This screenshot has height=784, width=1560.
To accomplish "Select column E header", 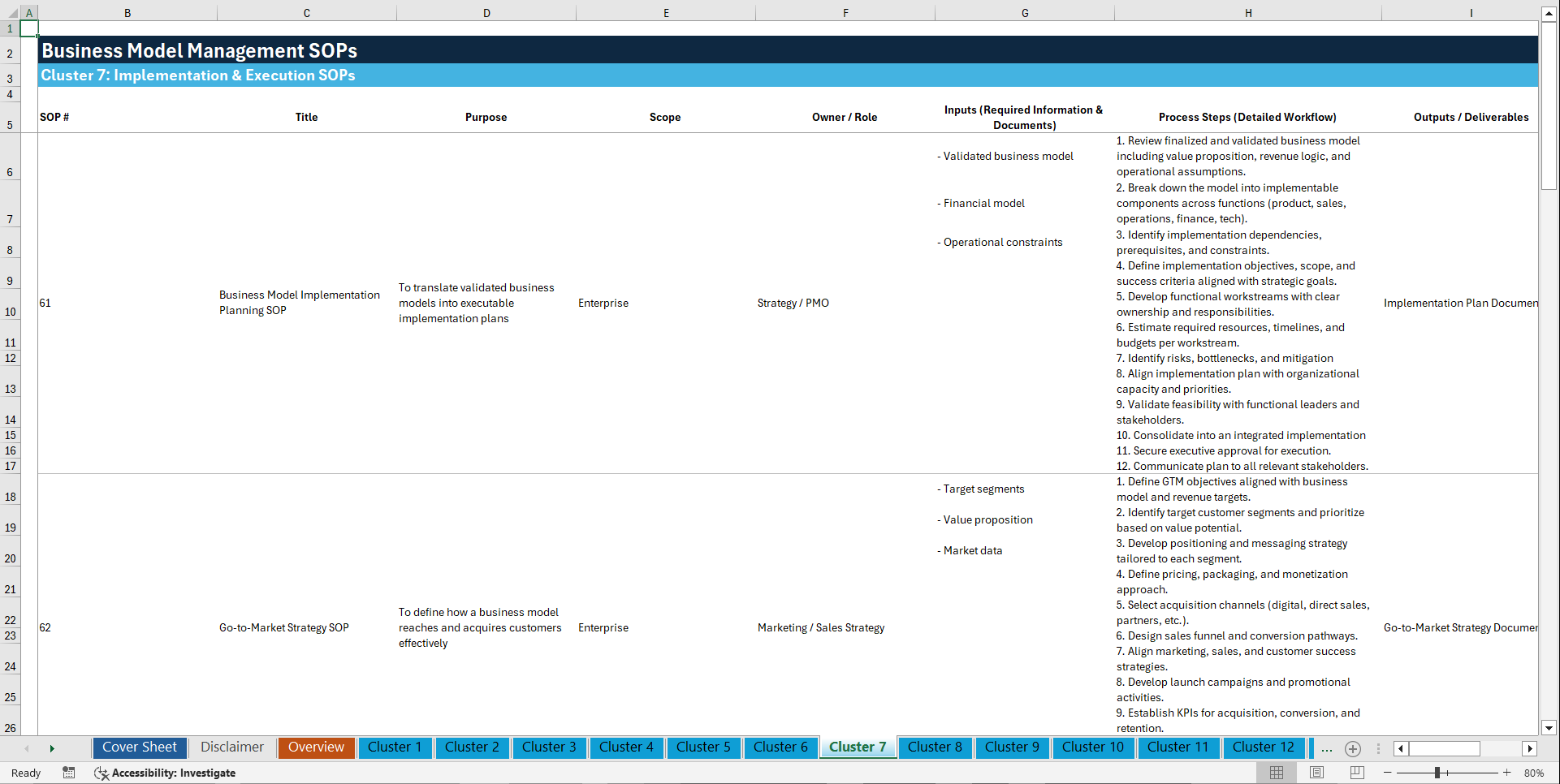I will pyautogui.click(x=666, y=13).
